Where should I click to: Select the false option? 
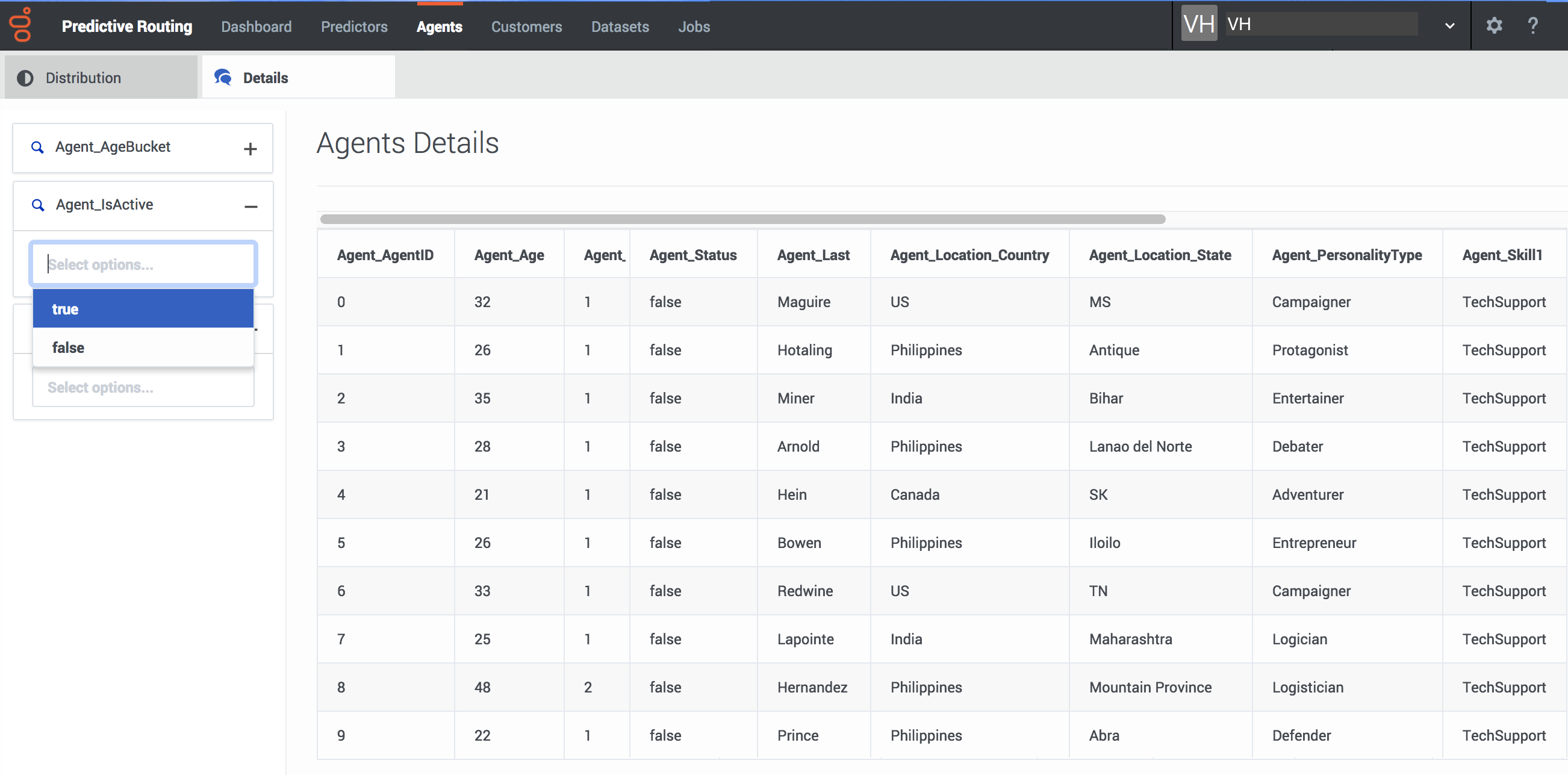tap(143, 347)
